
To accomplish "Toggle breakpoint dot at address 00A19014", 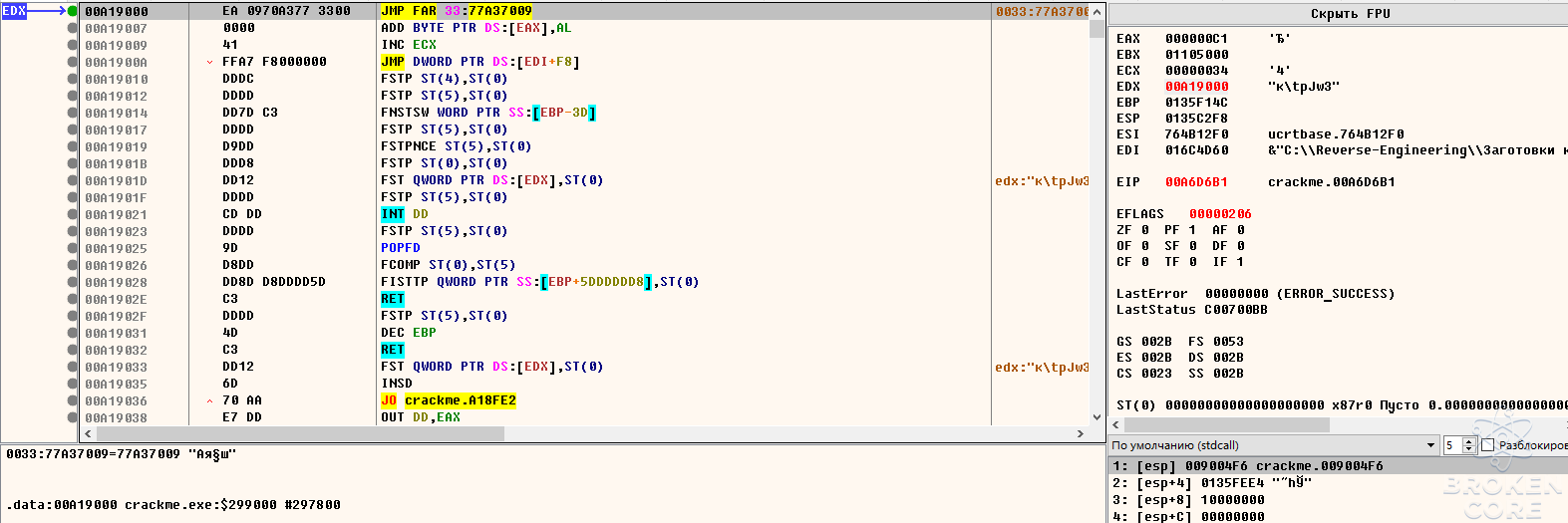I will 72,113.
